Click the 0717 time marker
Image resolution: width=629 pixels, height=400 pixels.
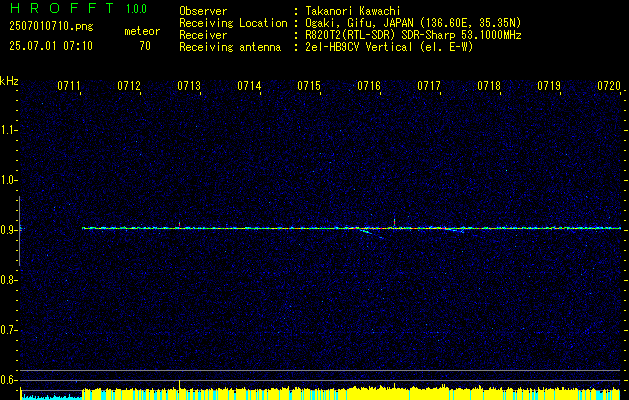pyautogui.click(x=429, y=86)
